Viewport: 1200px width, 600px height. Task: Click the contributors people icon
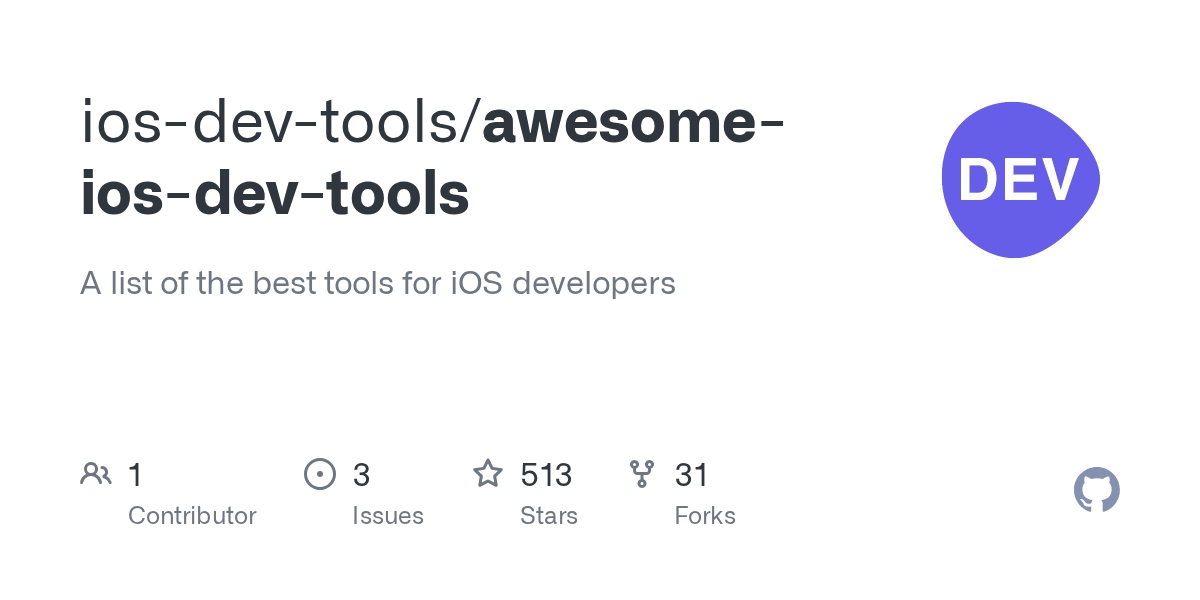96,473
